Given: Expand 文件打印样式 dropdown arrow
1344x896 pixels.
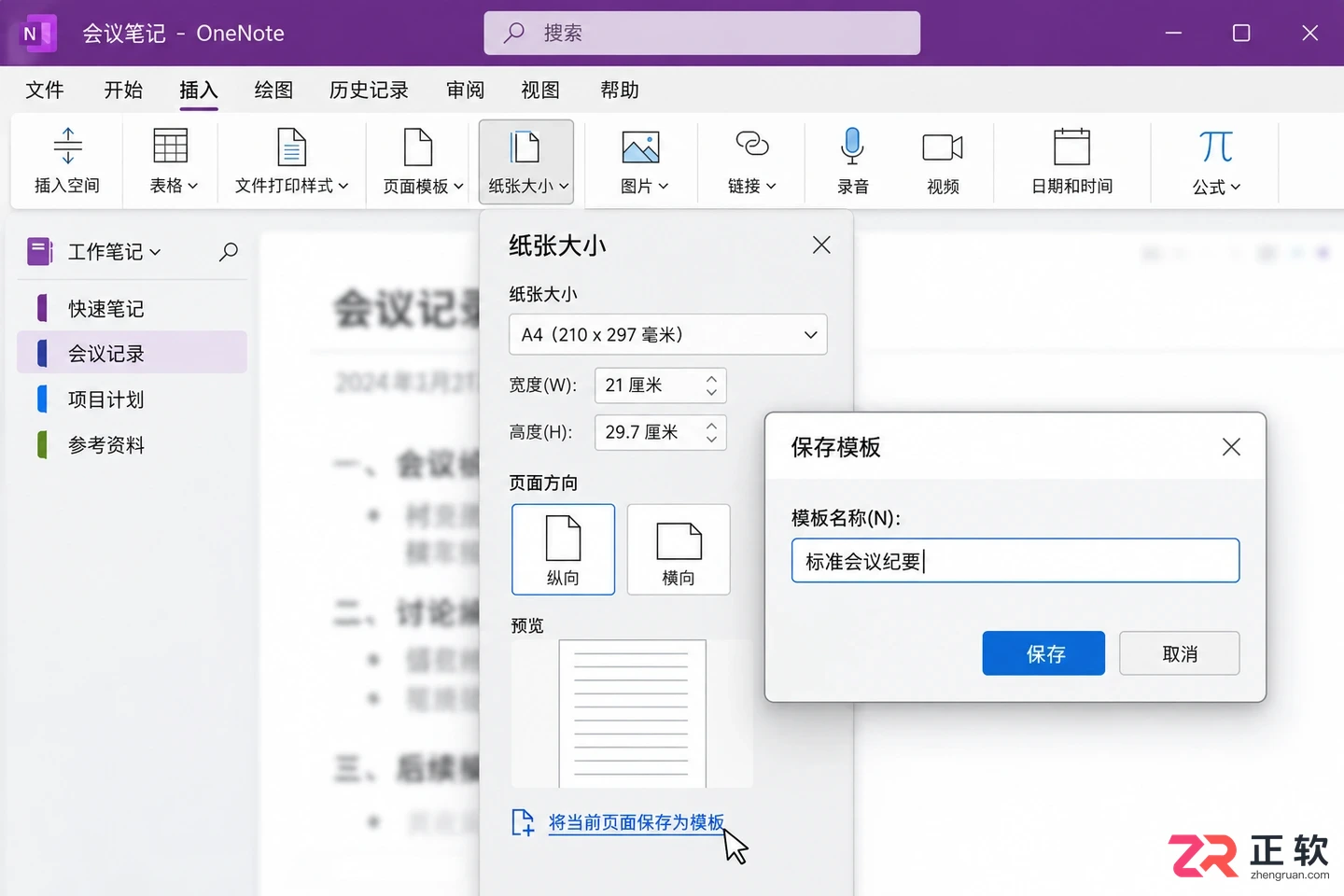Looking at the screenshot, I should point(343,186).
